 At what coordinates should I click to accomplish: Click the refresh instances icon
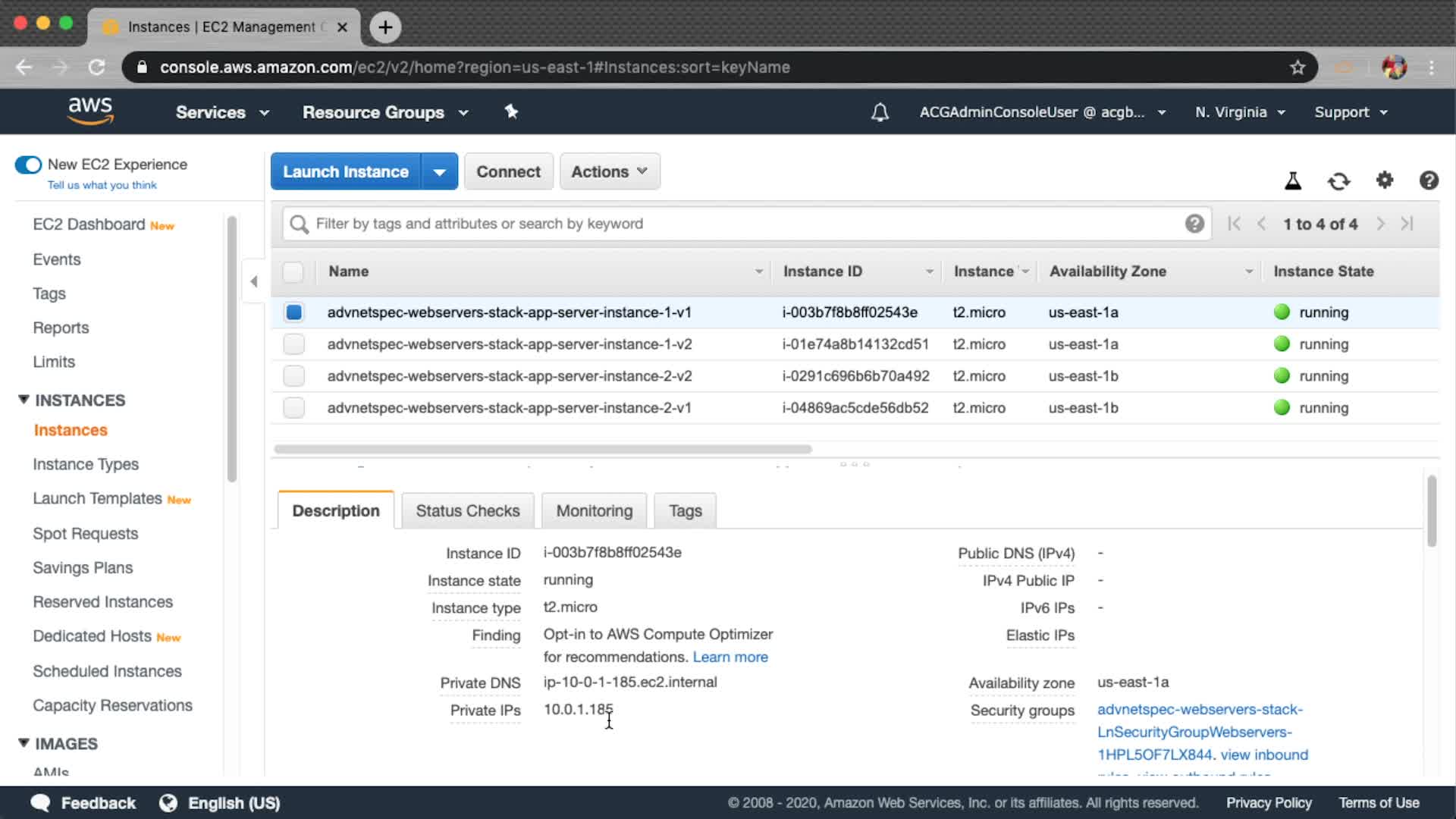(x=1338, y=181)
